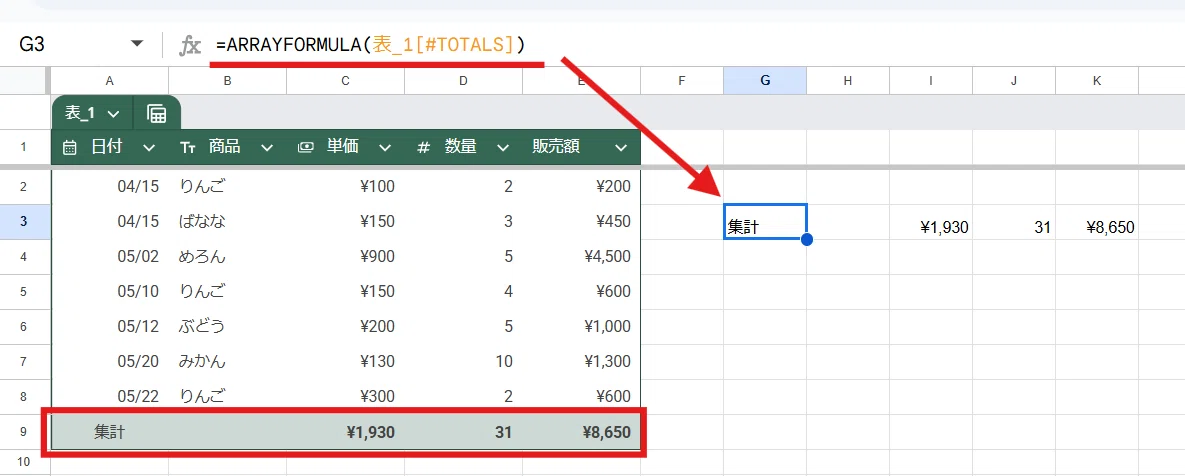
Task: Select column G header
Action: (x=765, y=81)
